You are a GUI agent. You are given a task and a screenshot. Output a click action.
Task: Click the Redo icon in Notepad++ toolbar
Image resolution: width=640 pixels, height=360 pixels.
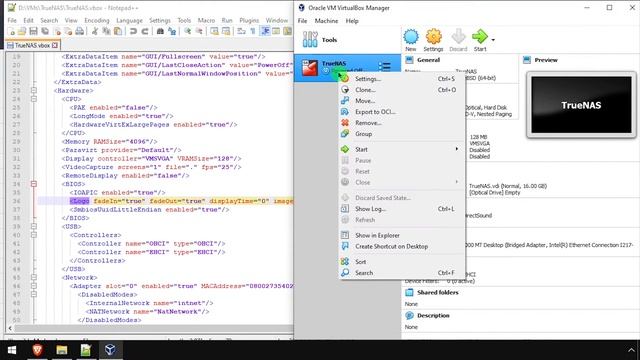coord(144,31)
